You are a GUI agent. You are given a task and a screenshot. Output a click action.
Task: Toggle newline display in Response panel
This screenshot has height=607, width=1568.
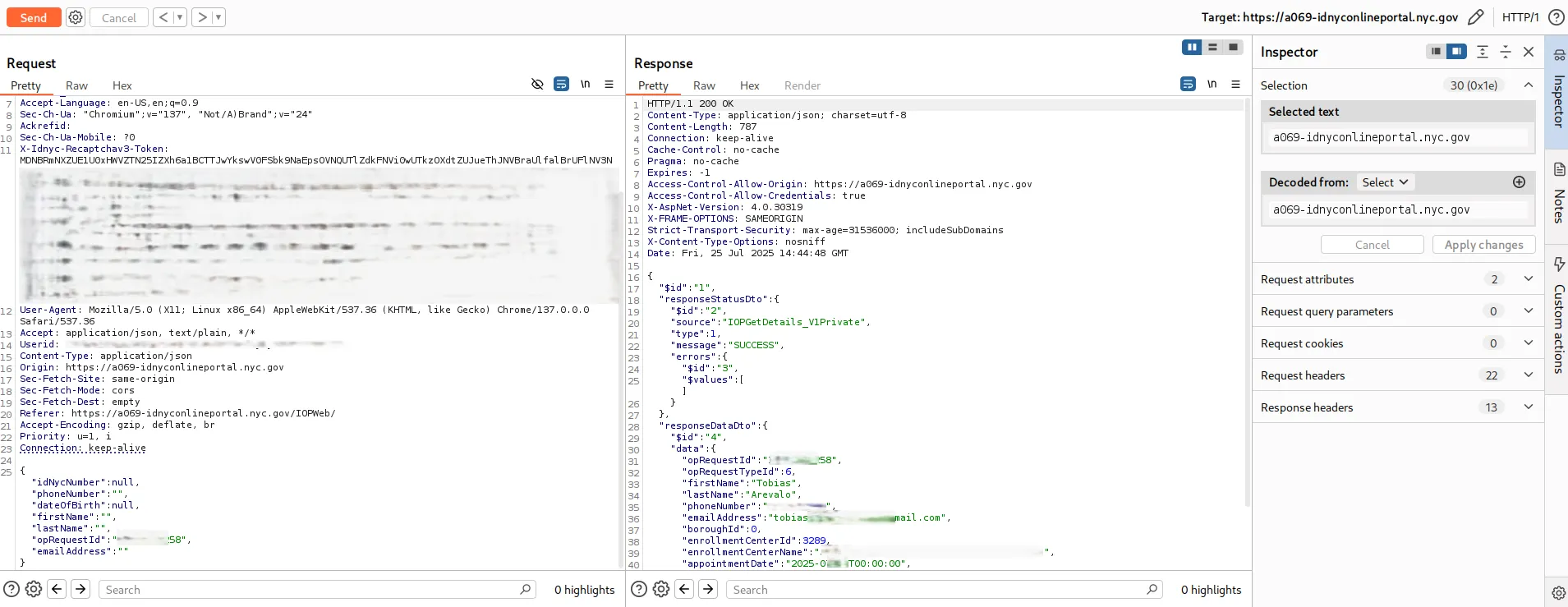(x=1212, y=84)
